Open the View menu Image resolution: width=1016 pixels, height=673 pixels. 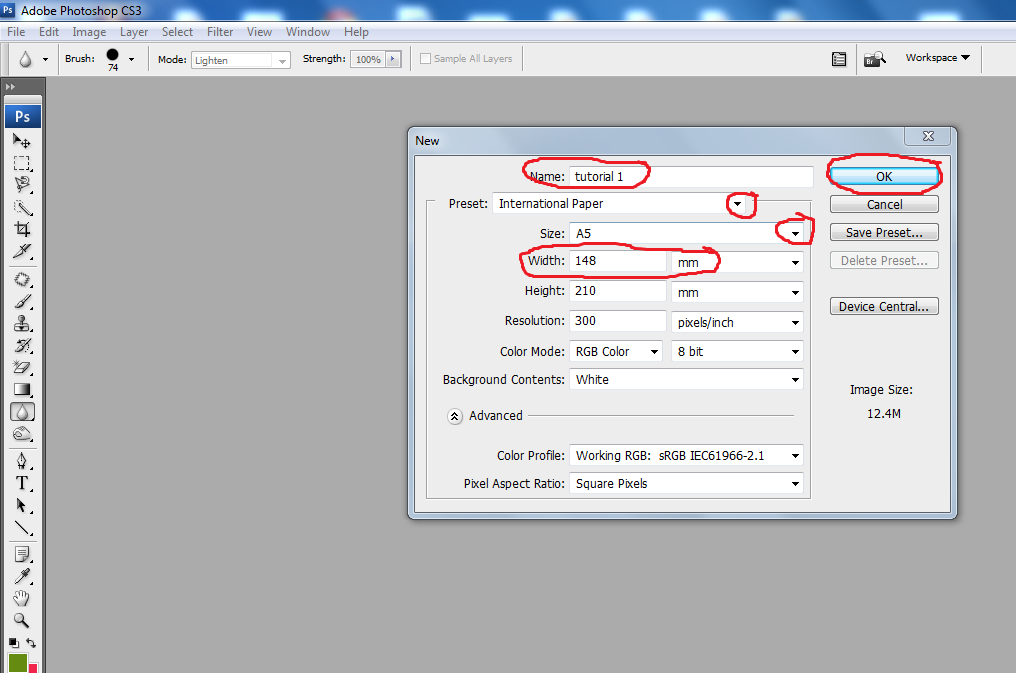pyautogui.click(x=259, y=32)
